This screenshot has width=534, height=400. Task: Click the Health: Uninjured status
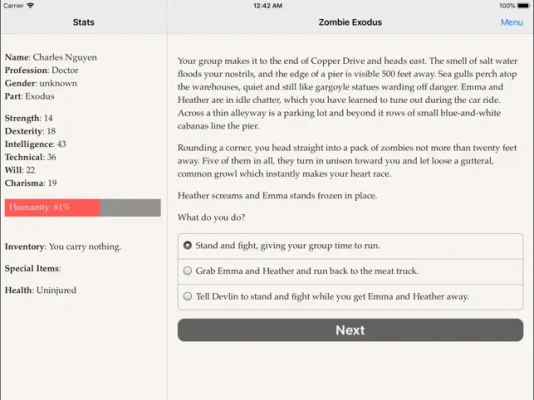tap(41, 290)
